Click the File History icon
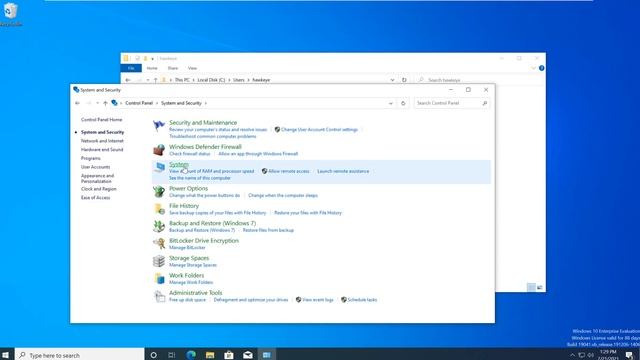 click(x=159, y=209)
